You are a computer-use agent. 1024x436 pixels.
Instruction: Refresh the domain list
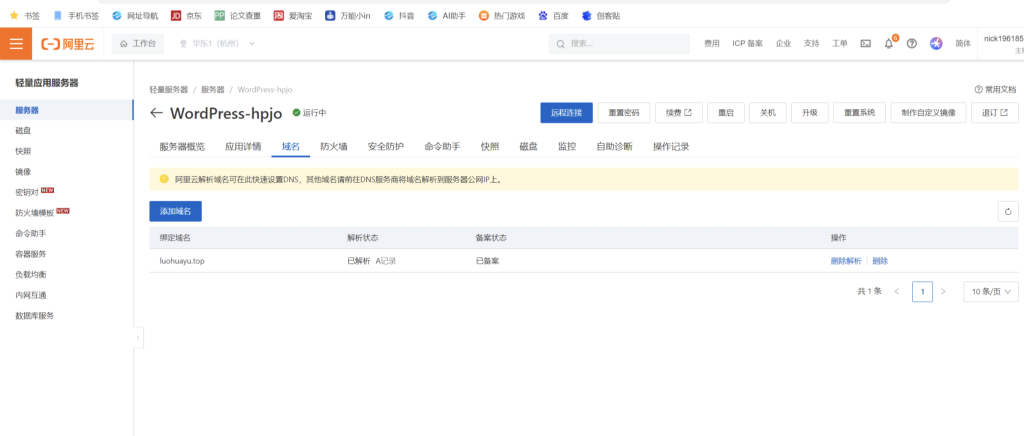pos(1008,211)
